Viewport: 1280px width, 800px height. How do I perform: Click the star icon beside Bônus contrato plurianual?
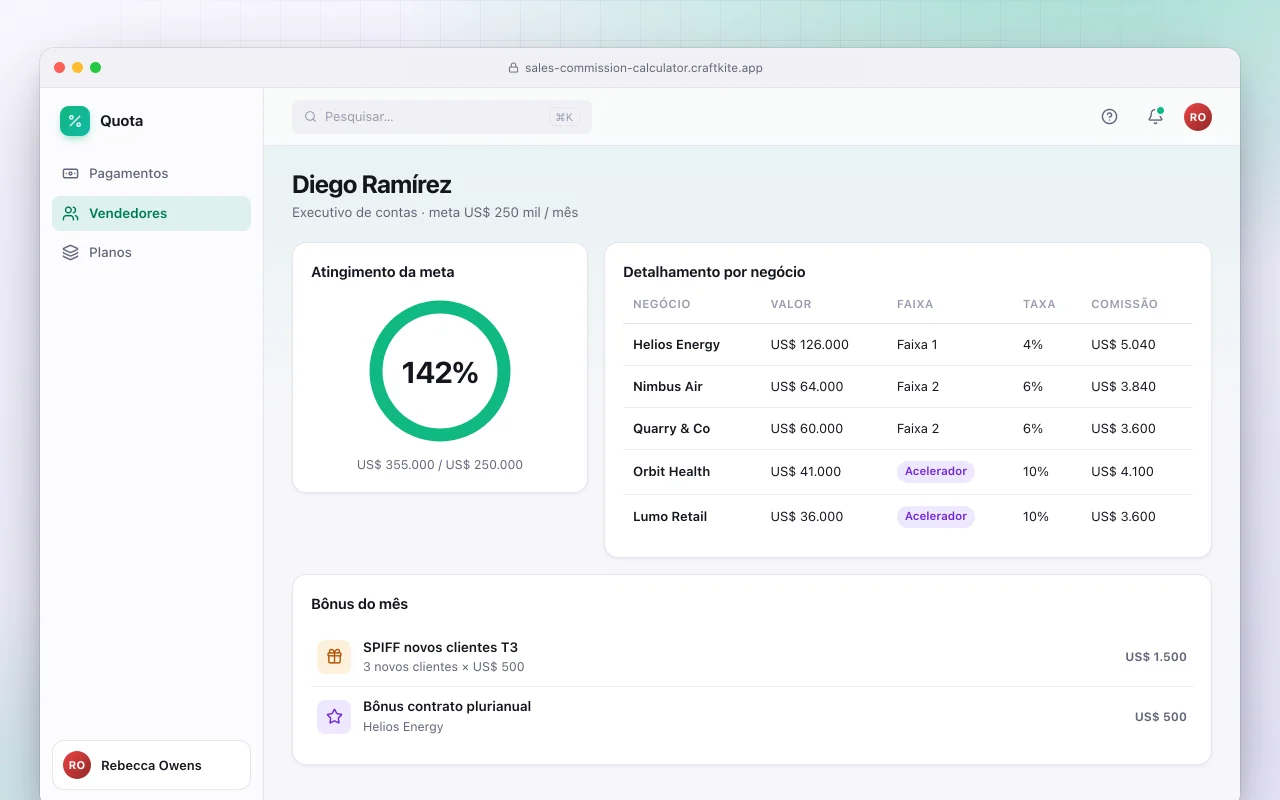point(334,717)
